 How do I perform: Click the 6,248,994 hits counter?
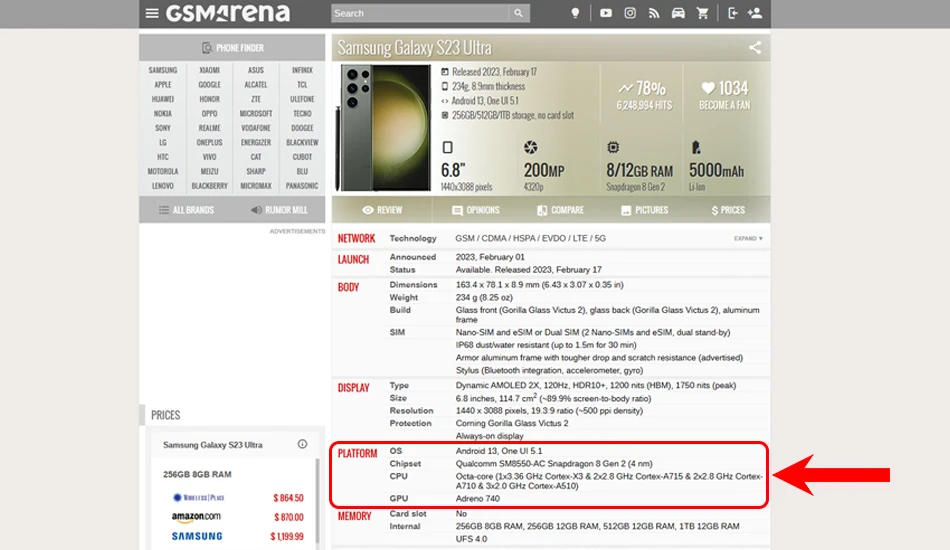coord(644,105)
